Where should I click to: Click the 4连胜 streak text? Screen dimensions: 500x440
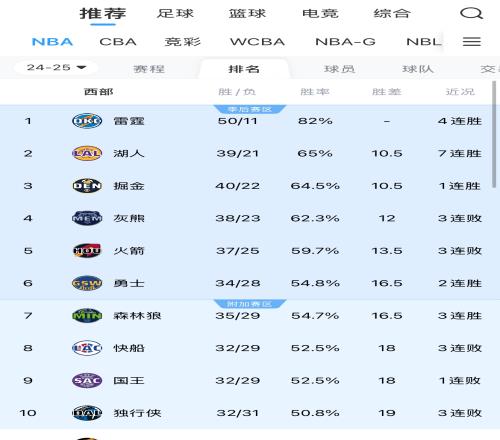point(460,121)
